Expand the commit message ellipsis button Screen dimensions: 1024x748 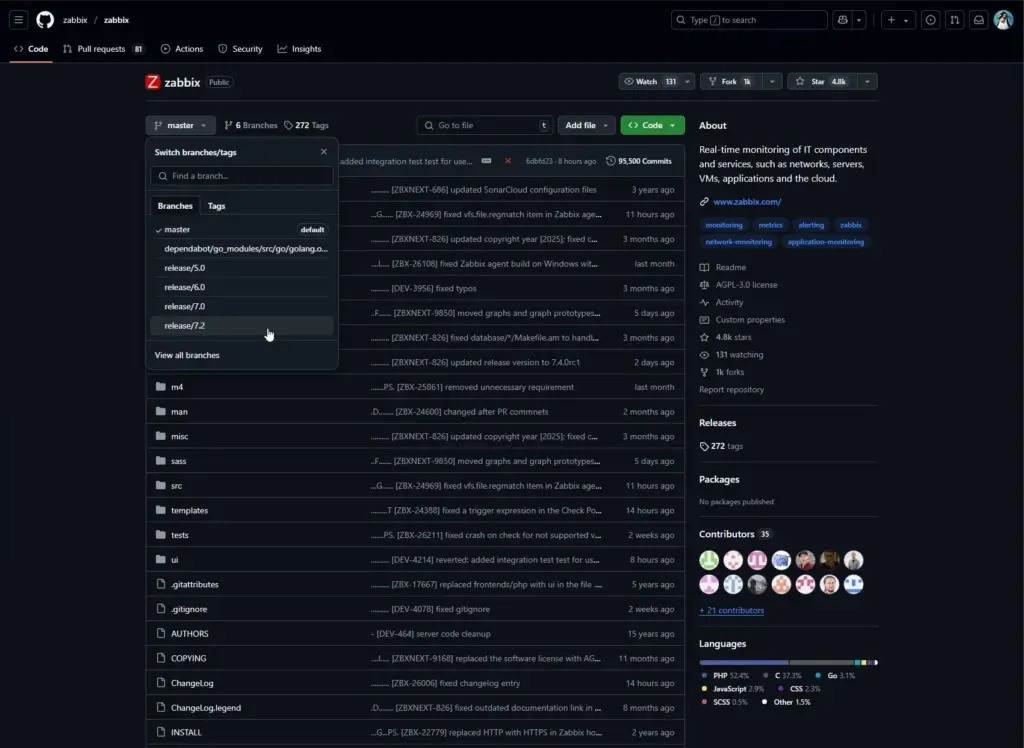[x=487, y=161]
